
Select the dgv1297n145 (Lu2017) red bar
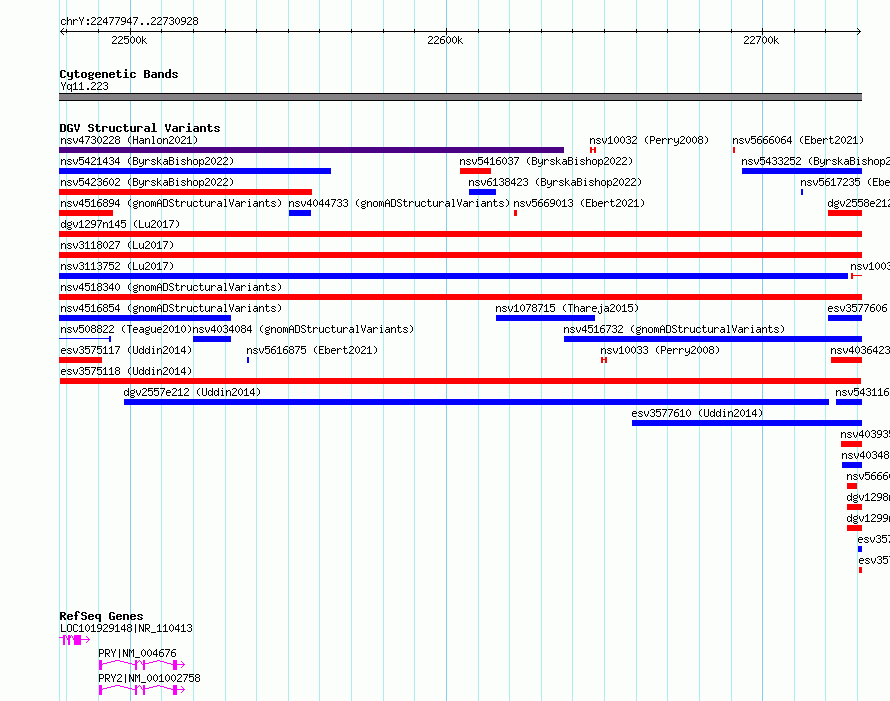point(460,234)
